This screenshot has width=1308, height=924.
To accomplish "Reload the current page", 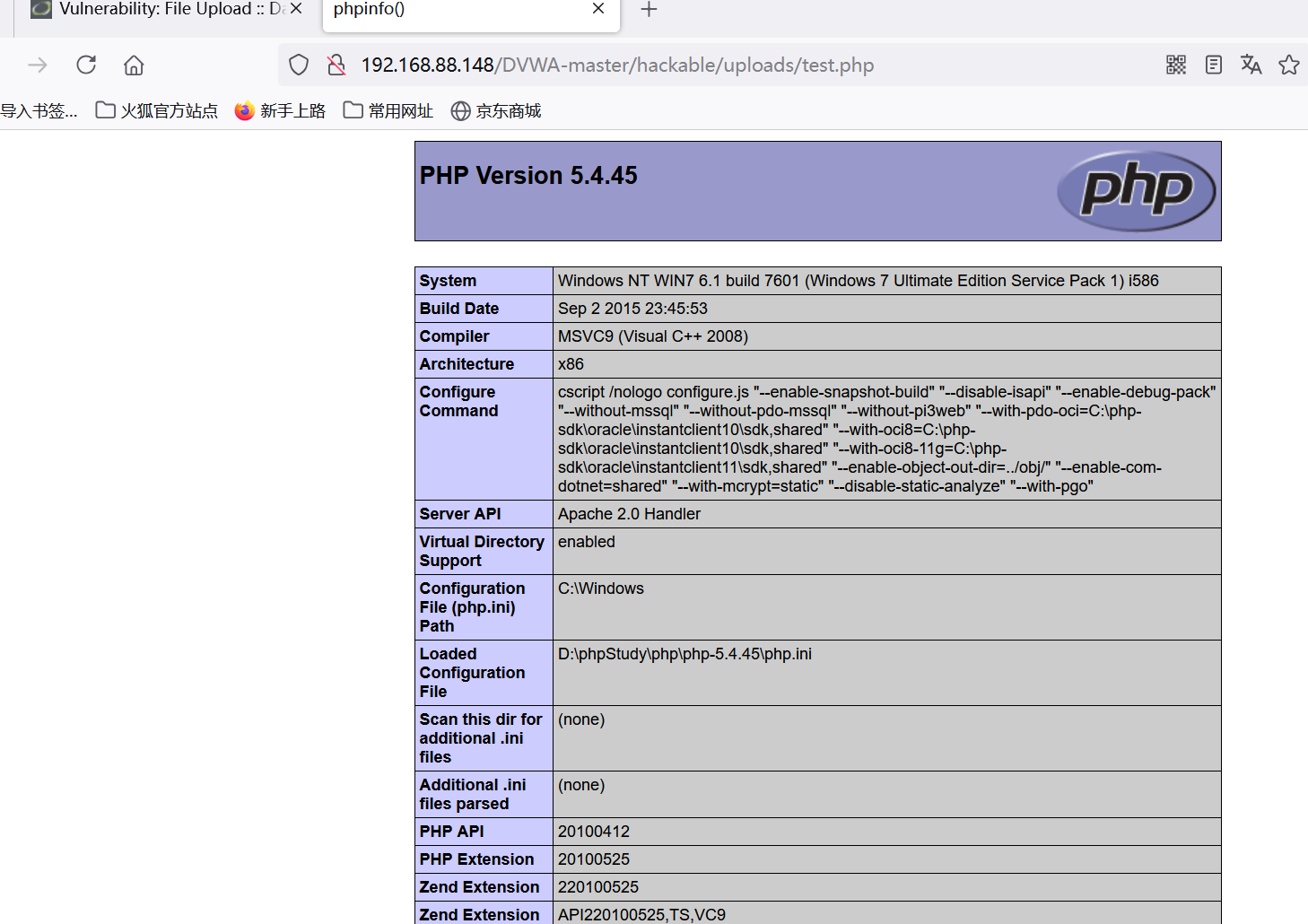I will click(x=86, y=65).
